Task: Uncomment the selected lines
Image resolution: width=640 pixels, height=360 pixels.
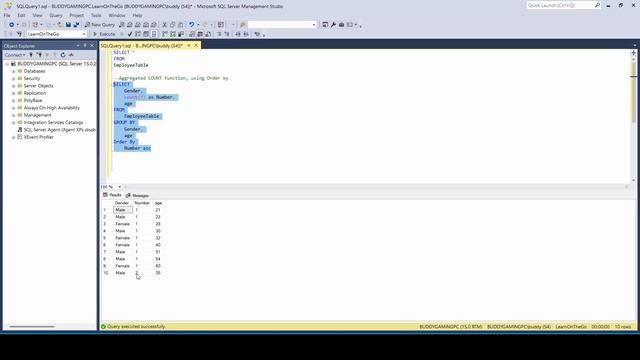Action: point(227,34)
